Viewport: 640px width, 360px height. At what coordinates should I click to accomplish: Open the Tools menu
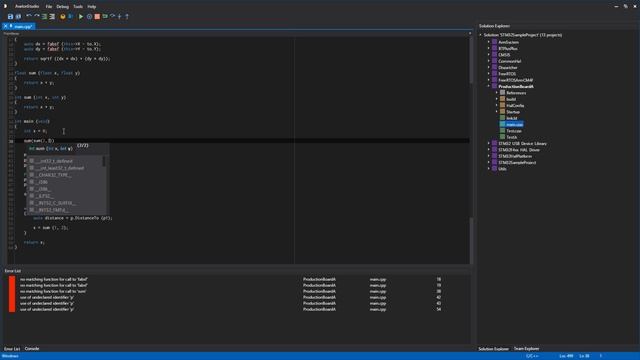pos(78,7)
